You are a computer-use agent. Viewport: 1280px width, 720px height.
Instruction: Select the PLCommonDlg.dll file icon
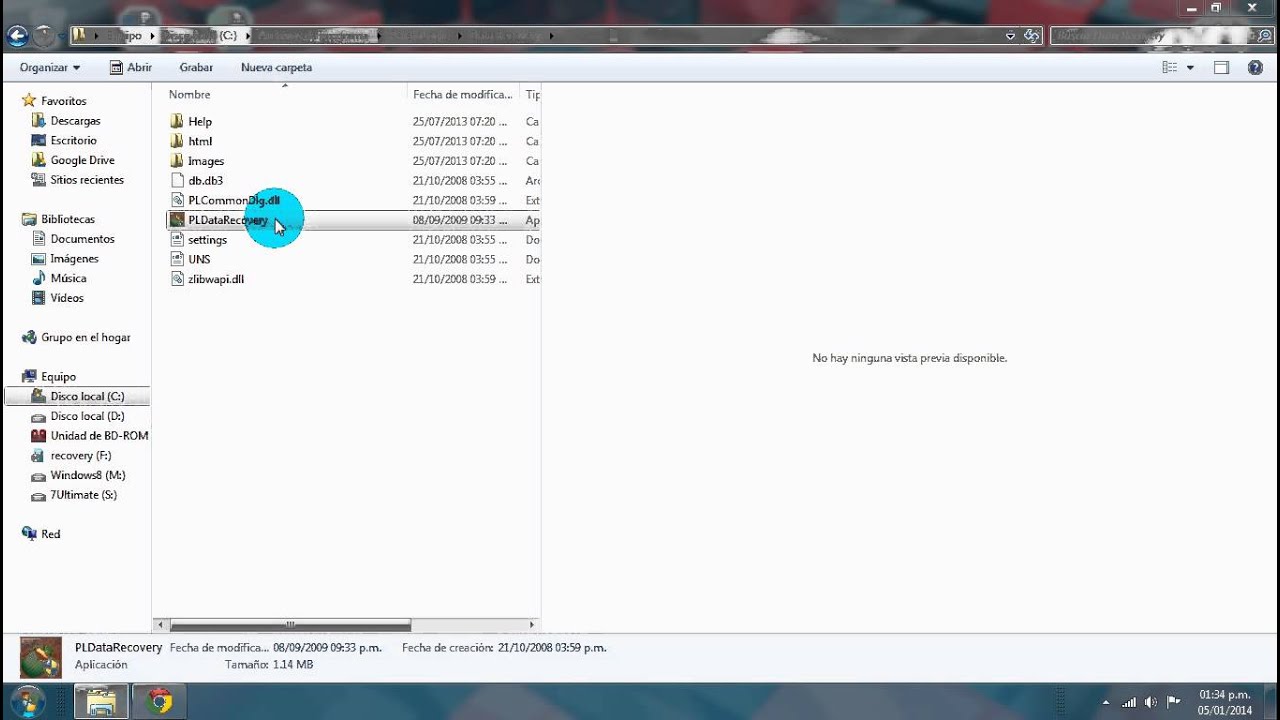[177, 200]
